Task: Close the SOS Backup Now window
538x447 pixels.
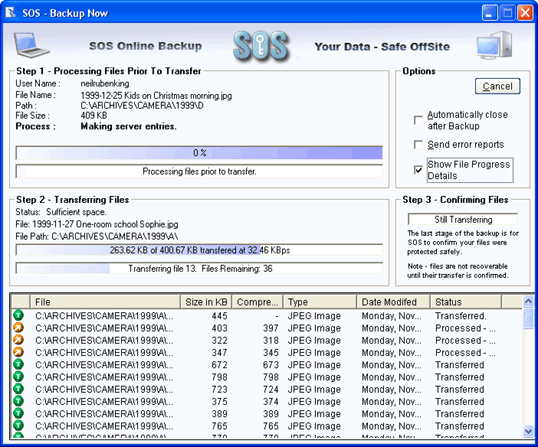Action: coord(525,13)
